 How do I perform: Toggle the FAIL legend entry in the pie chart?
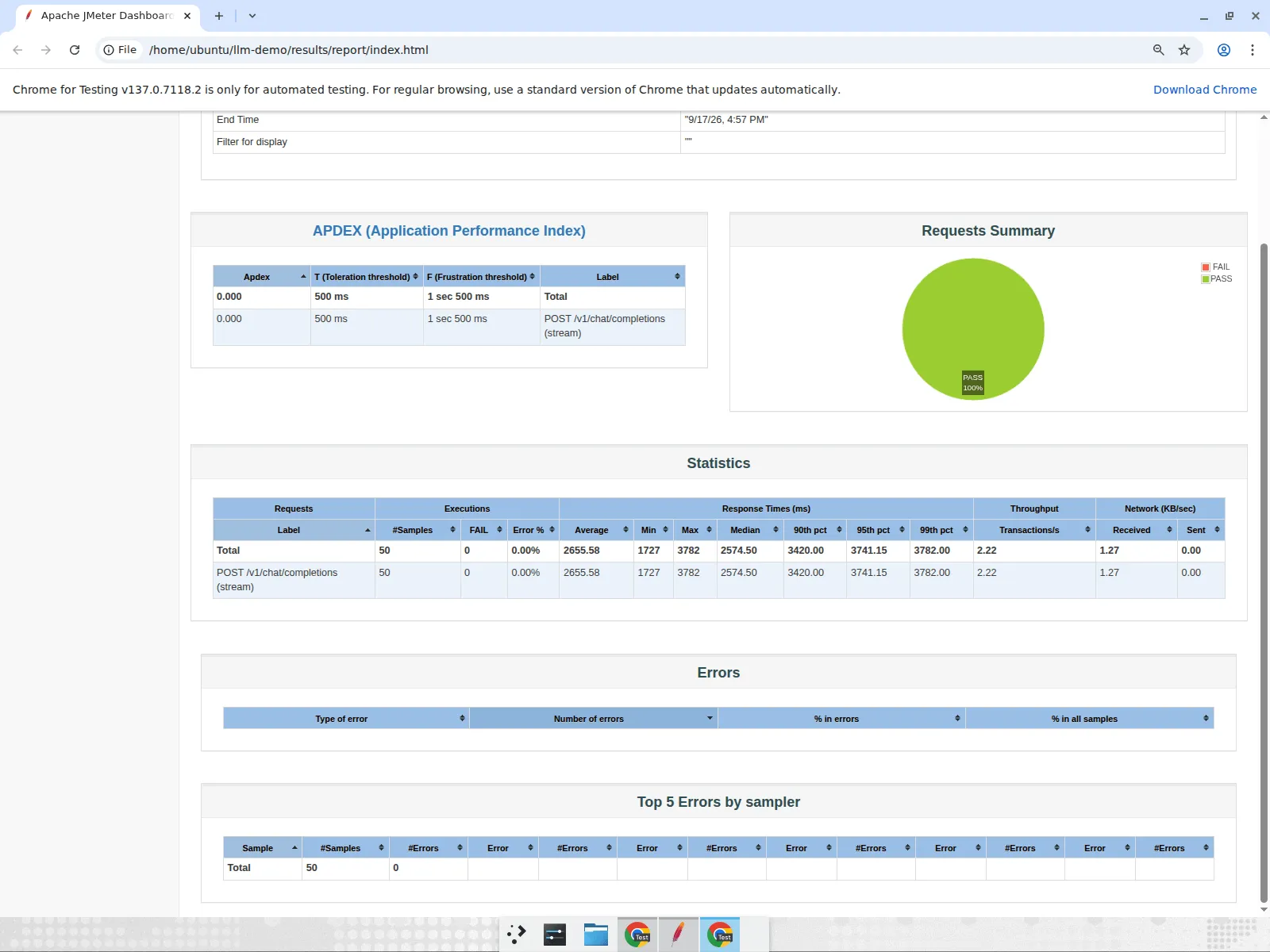(x=1215, y=267)
